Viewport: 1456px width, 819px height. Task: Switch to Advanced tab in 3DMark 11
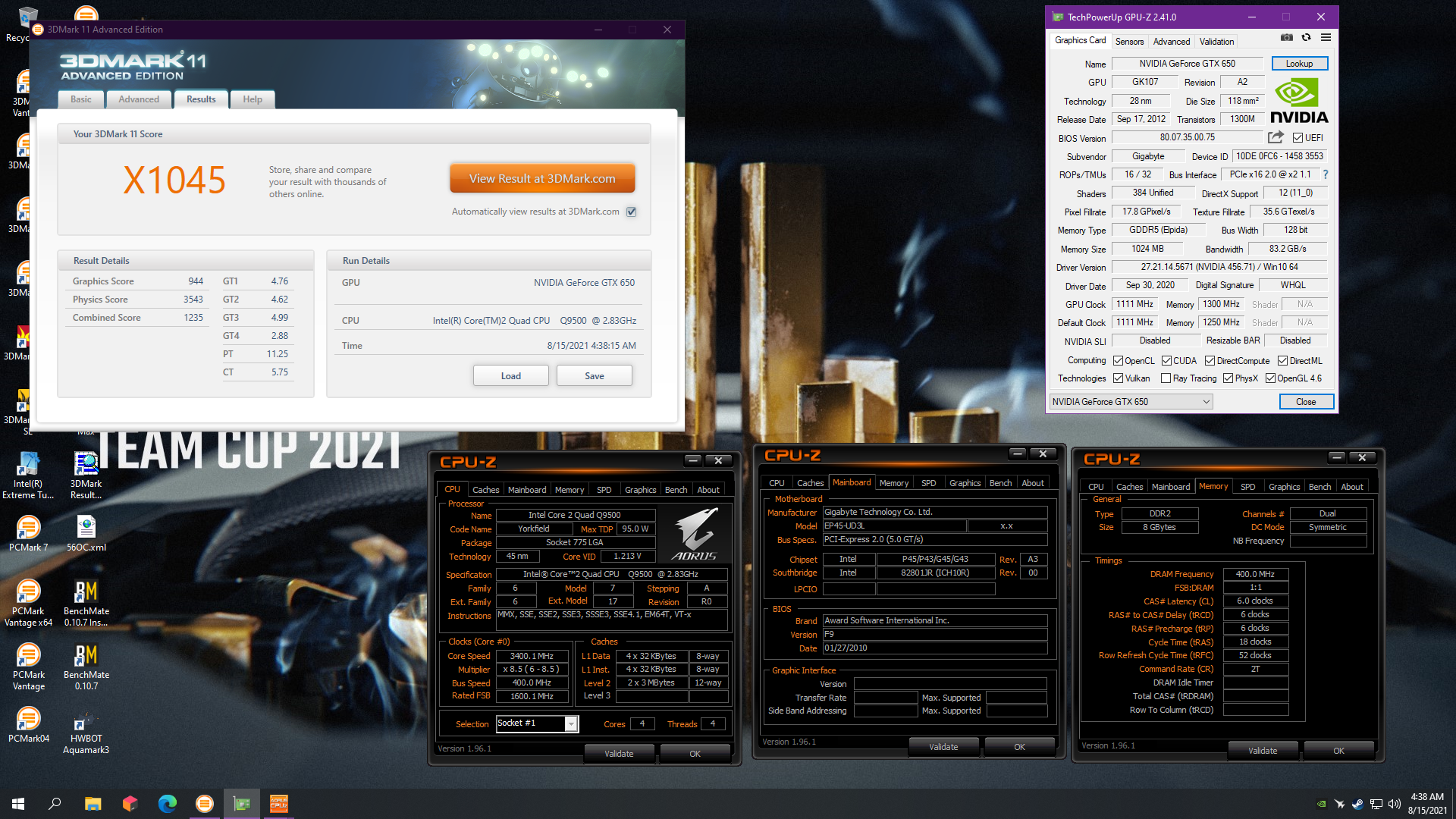[x=139, y=99]
